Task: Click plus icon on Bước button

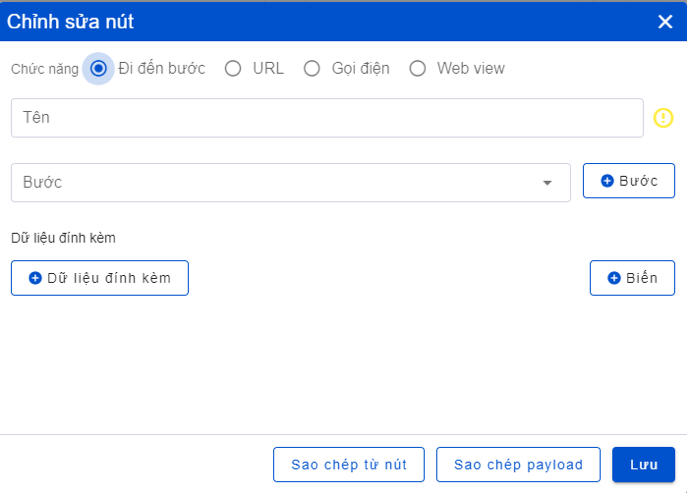Action: 607,181
